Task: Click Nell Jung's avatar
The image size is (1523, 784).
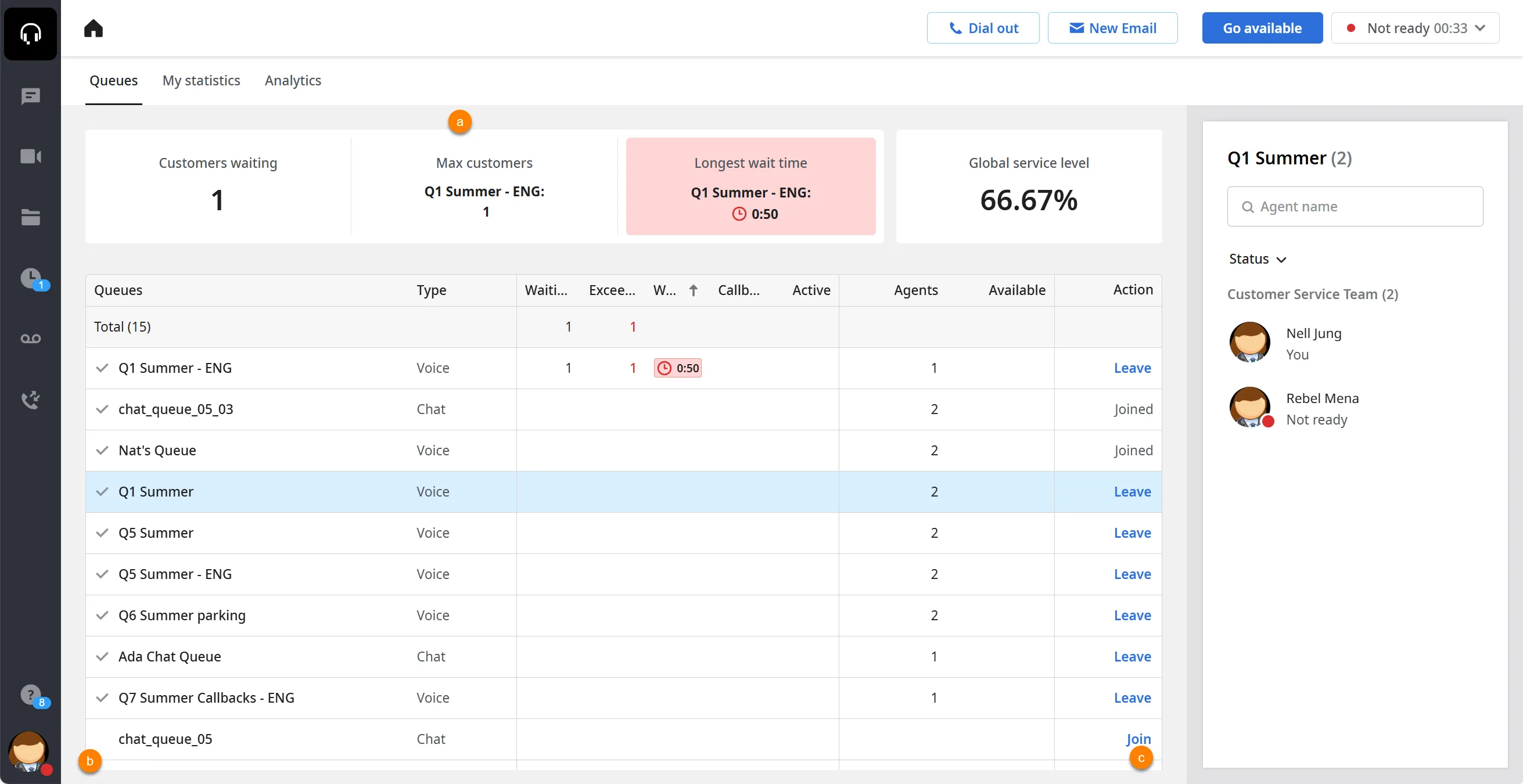Action: [x=1250, y=342]
